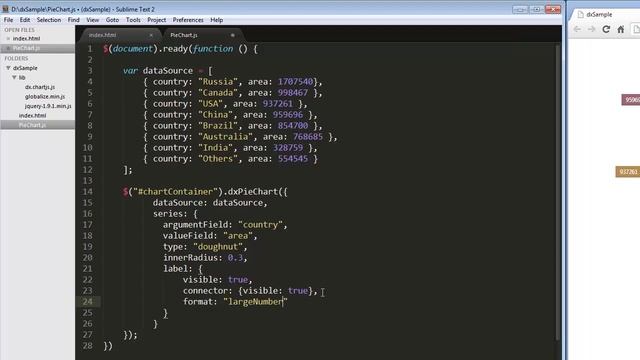
Task: Open PieChart.js in the dxSample folder
Action: pyautogui.click(x=32, y=125)
